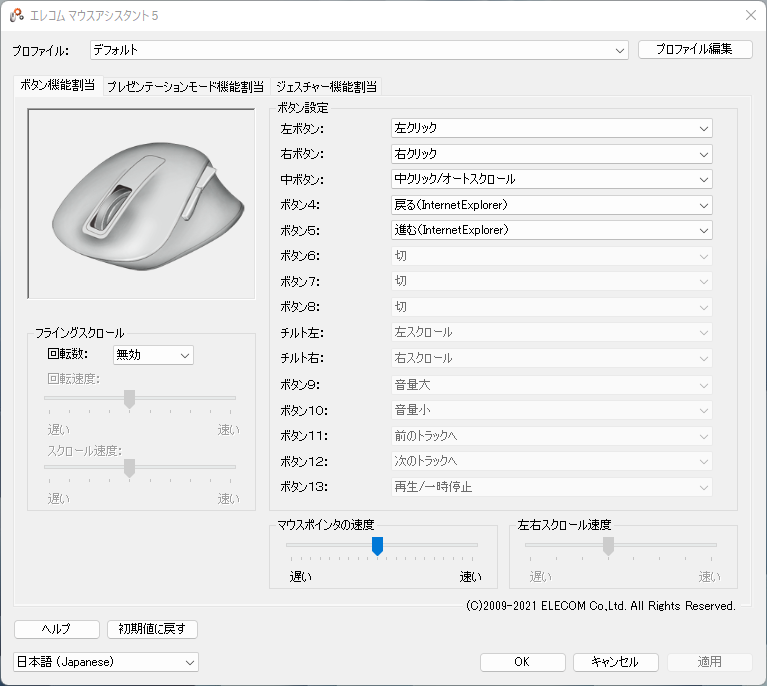767x686 pixels.
Task: Click the 初期値に戻す button
Action: (152, 629)
